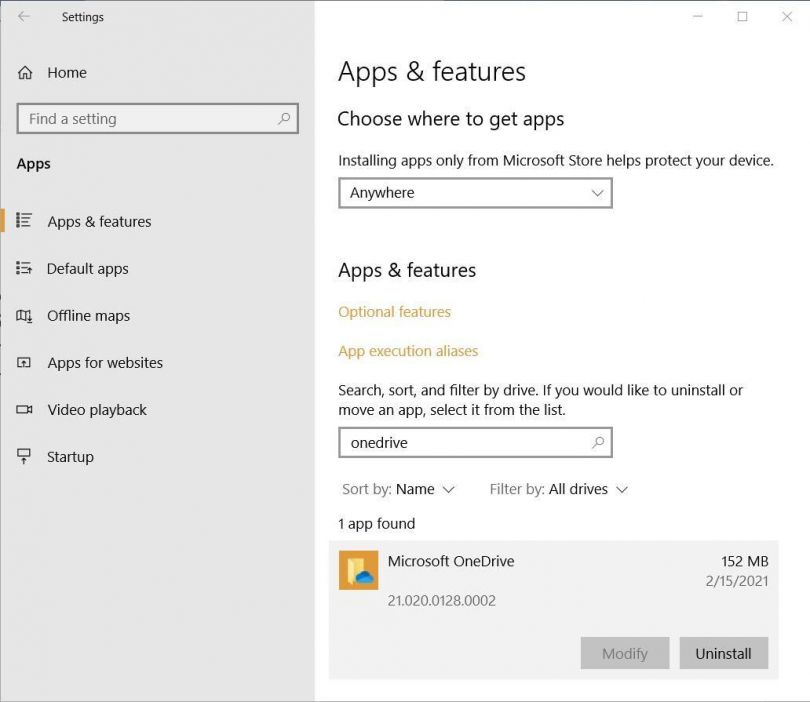This screenshot has height=702, width=810.
Task: Select the Apps & features list icon
Action: [22, 221]
